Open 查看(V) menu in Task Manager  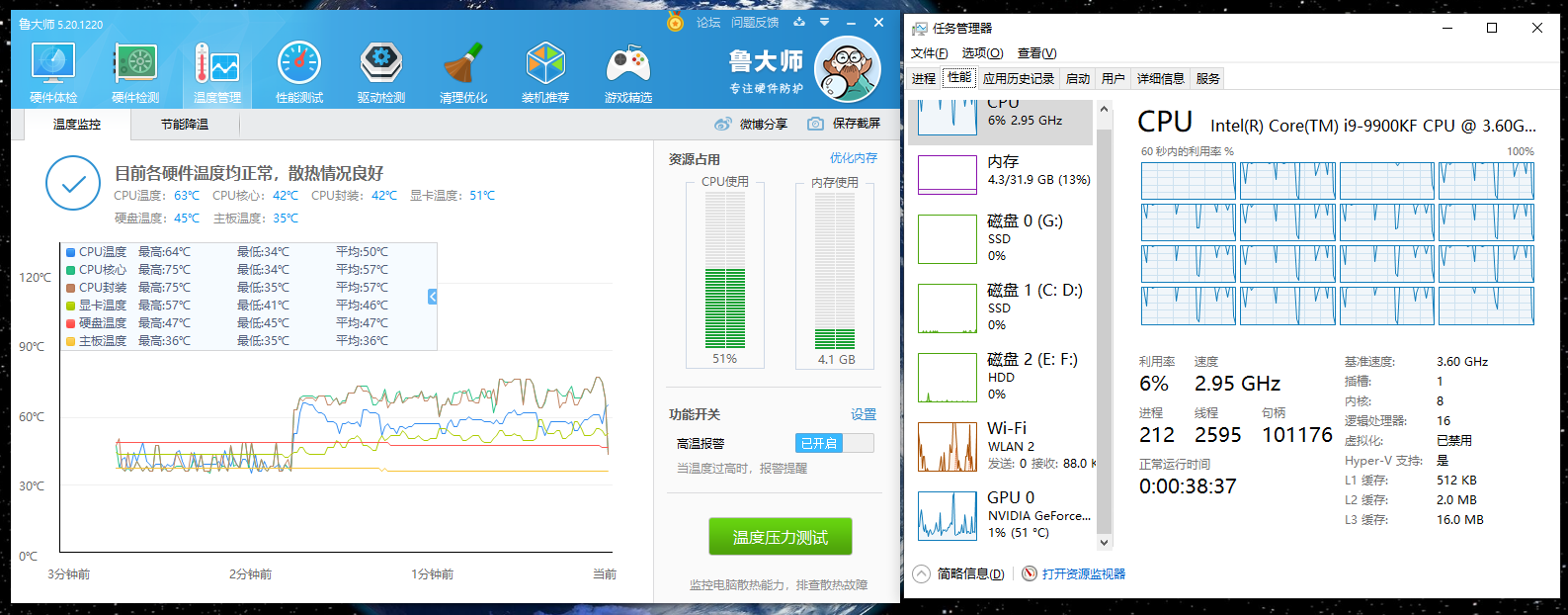coord(1036,53)
